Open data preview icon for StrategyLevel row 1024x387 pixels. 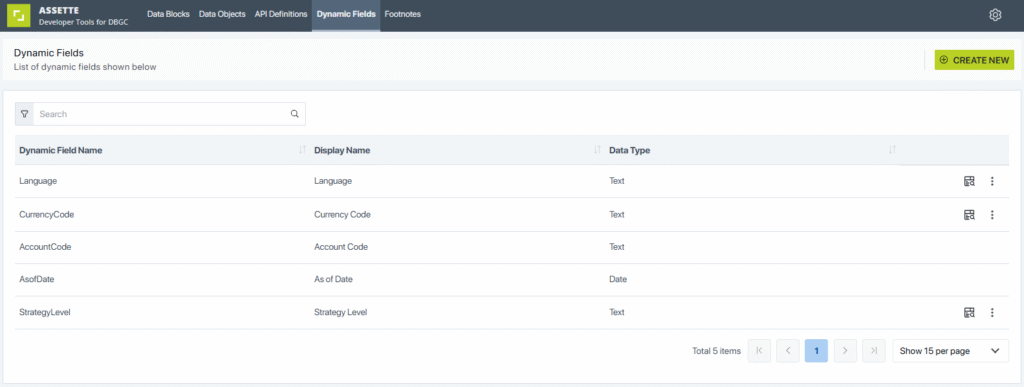pos(969,313)
